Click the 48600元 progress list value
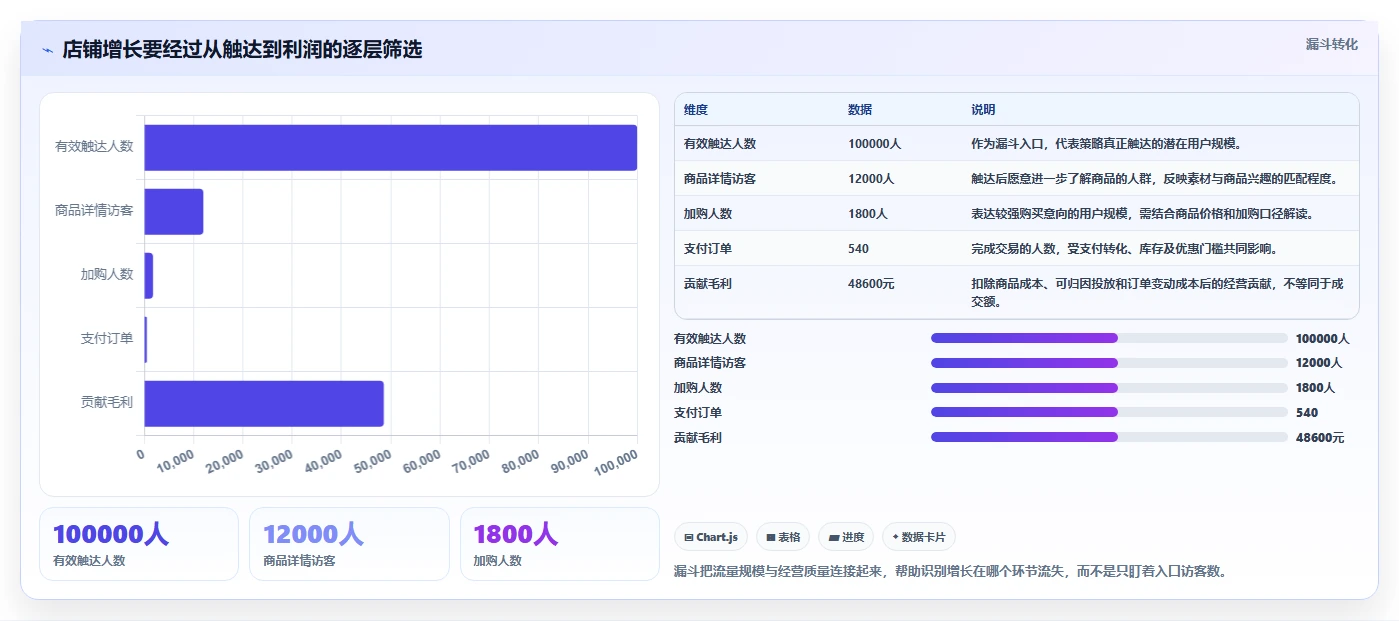The height and width of the screenshot is (621, 1399). coord(1320,438)
